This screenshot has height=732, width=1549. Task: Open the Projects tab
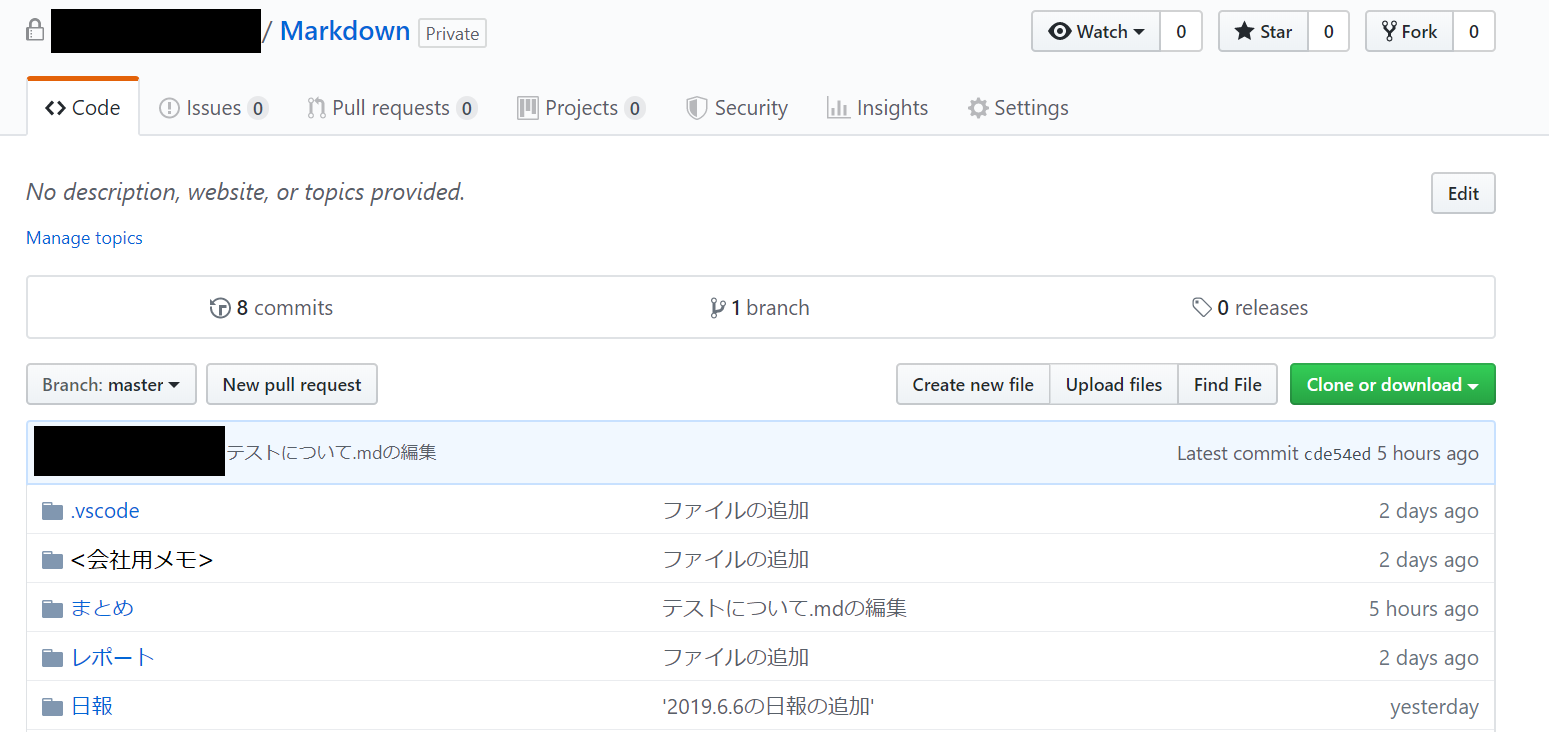click(x=581, y=108)
